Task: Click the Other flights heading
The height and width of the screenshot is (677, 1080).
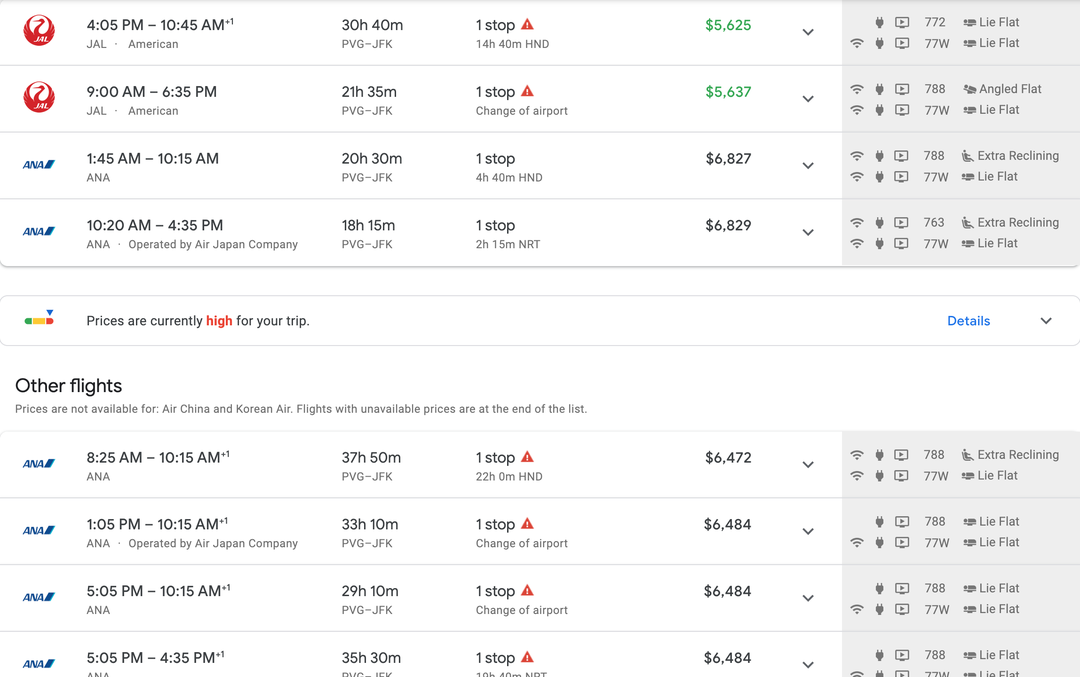Action: tap(68, 386)
